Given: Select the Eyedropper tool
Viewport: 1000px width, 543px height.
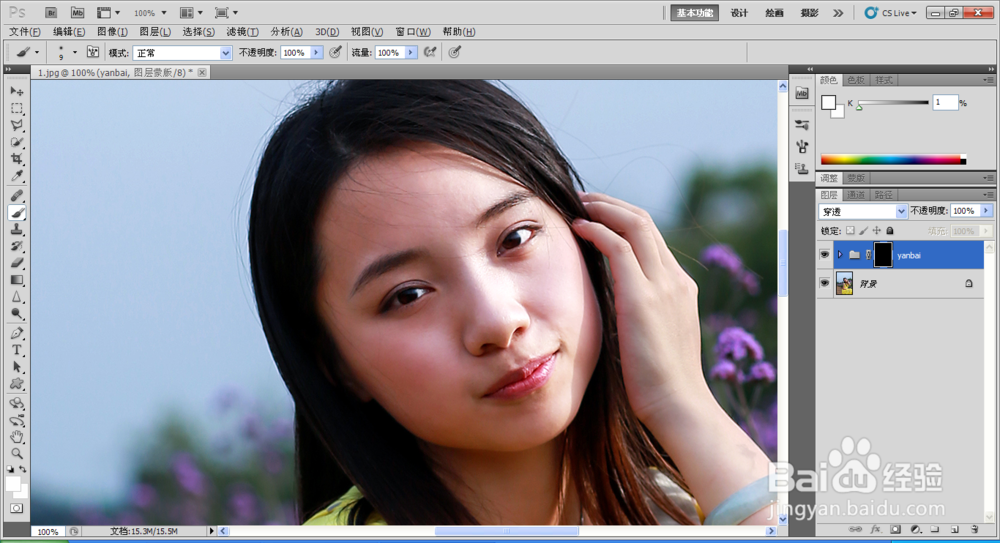Looking at the screenshot, I should pos(17,176).
